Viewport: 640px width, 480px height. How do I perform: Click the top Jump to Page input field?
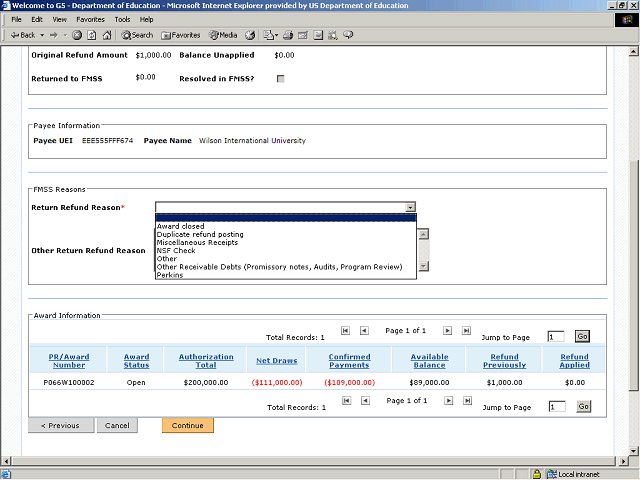pos(557,337)
